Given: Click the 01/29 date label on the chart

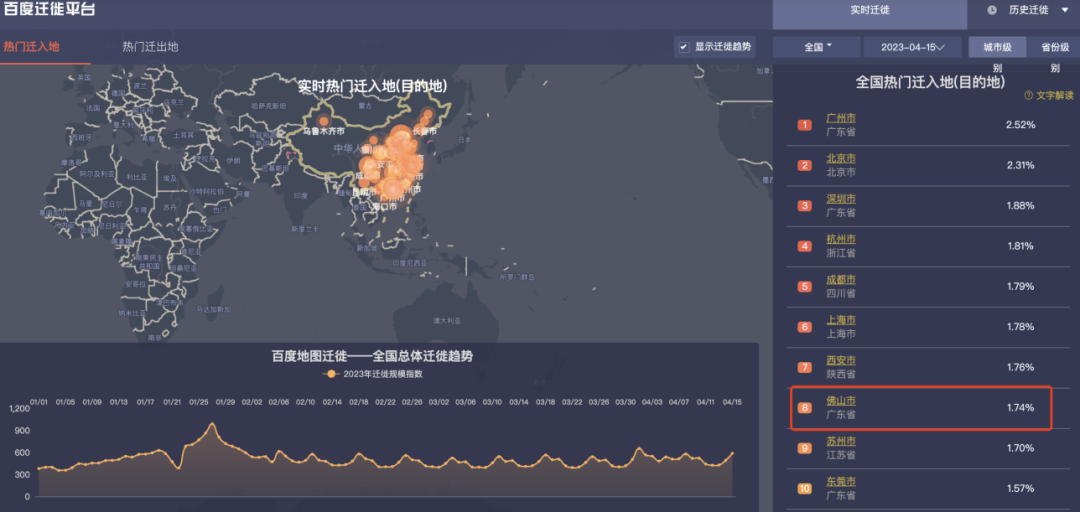Looking at the screenshot, I should pyautogui.click(x=225, y=402).
